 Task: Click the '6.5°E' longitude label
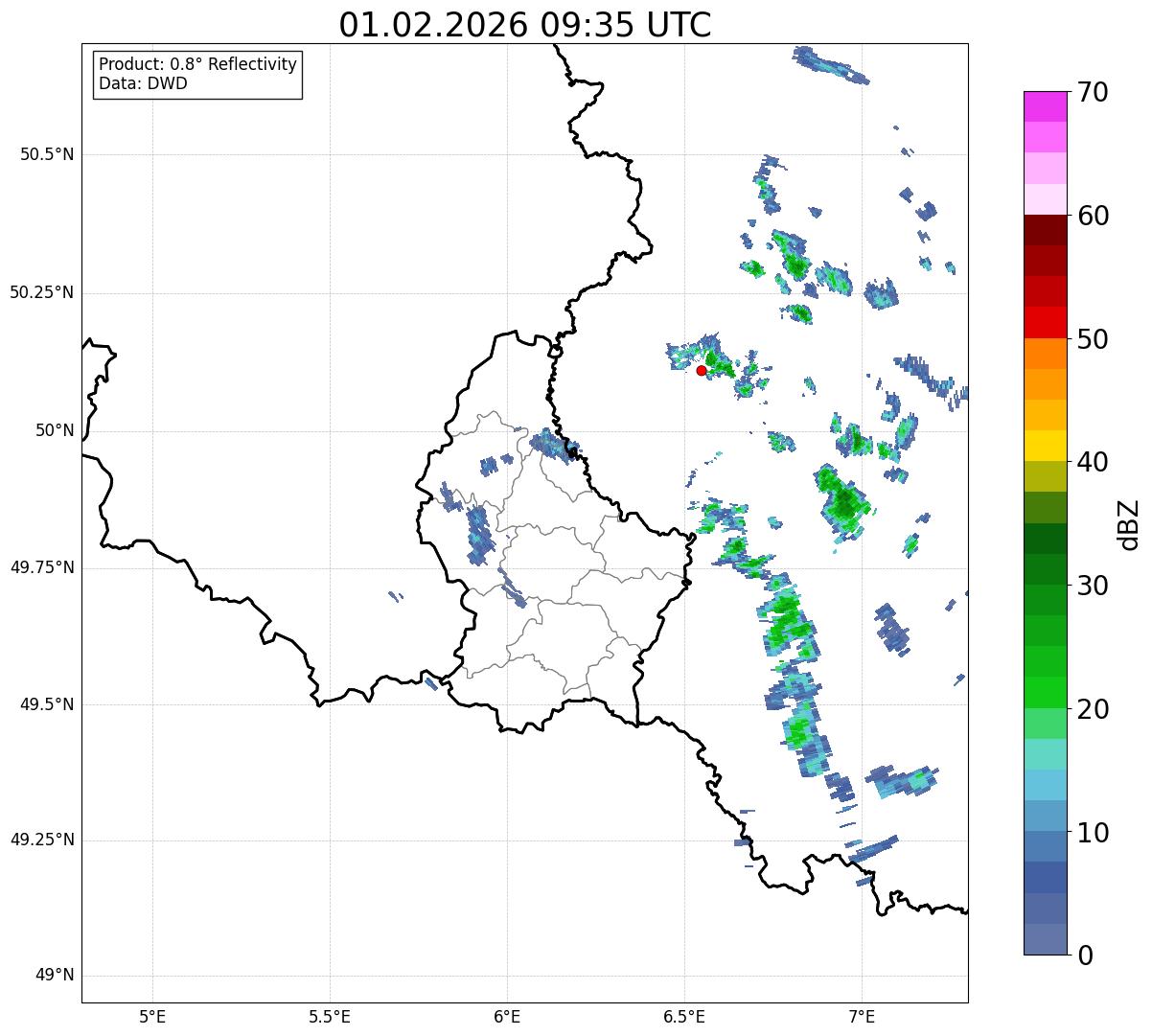tap(684, 1016)
